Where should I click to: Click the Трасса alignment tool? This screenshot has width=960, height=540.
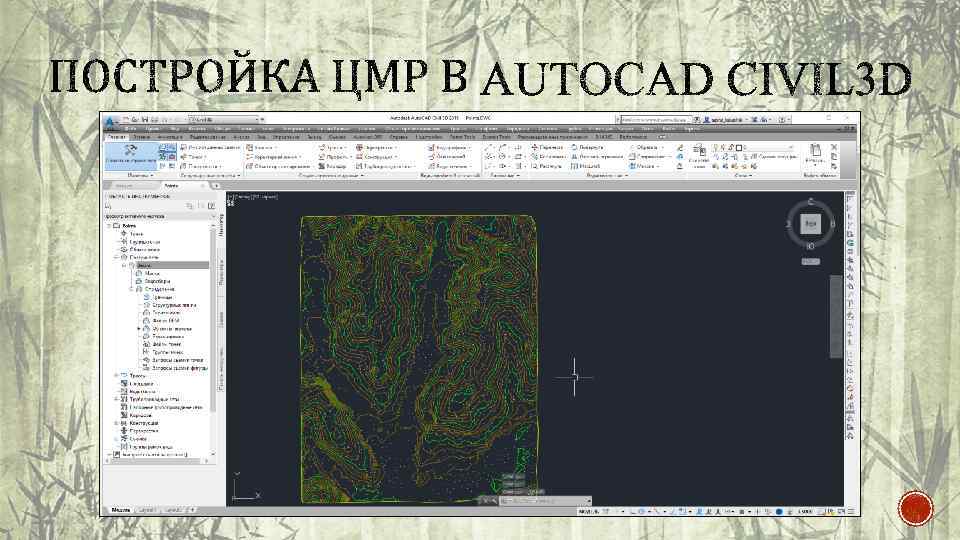point(332,148)
